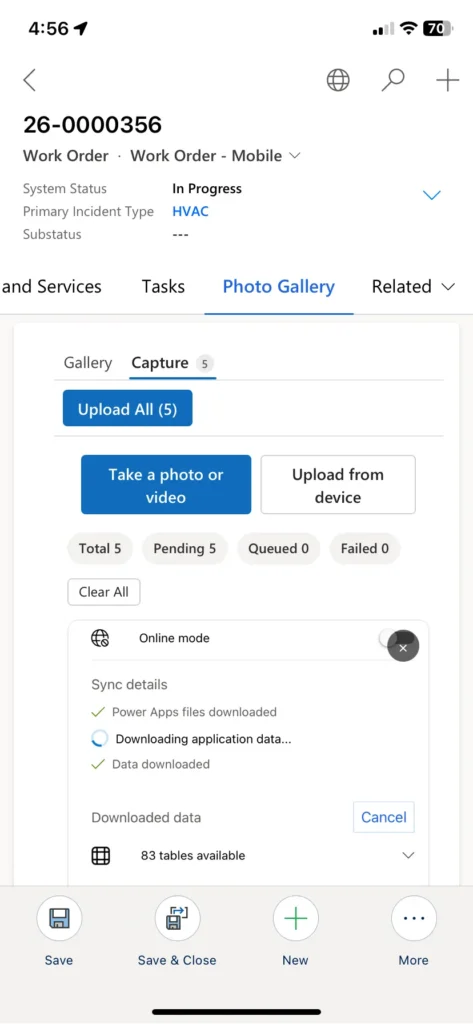
Task: Tap the Save floppy disk icon
Action: [x=59, y=918]
